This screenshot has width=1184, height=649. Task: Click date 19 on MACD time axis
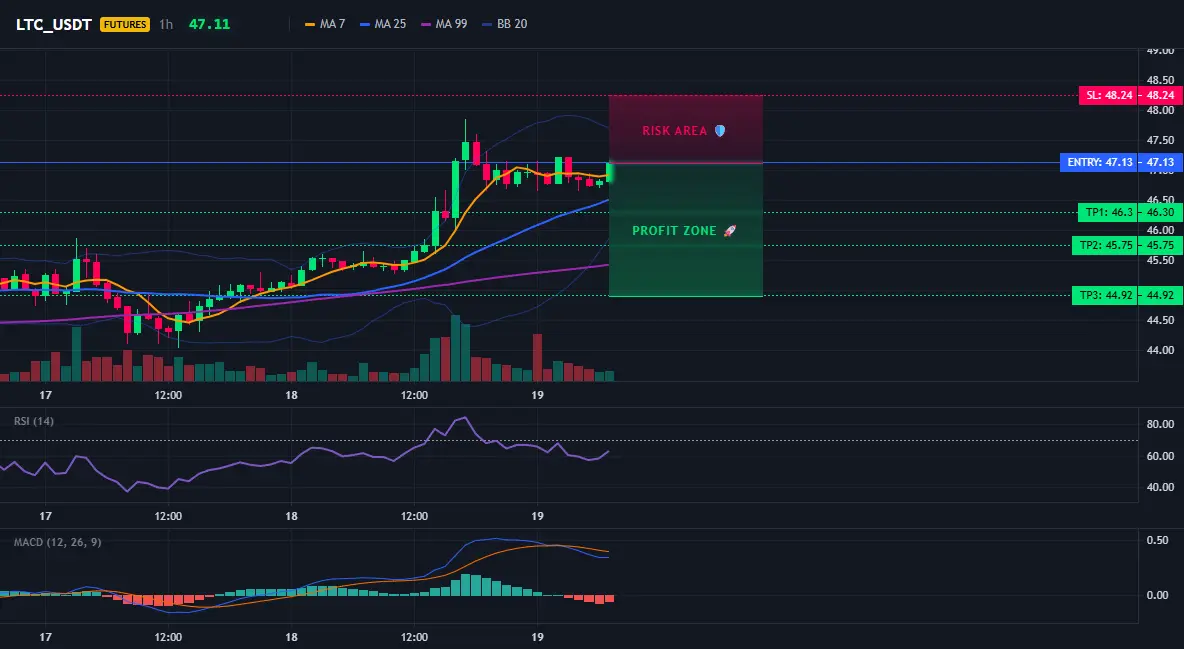tap(538, 637)
